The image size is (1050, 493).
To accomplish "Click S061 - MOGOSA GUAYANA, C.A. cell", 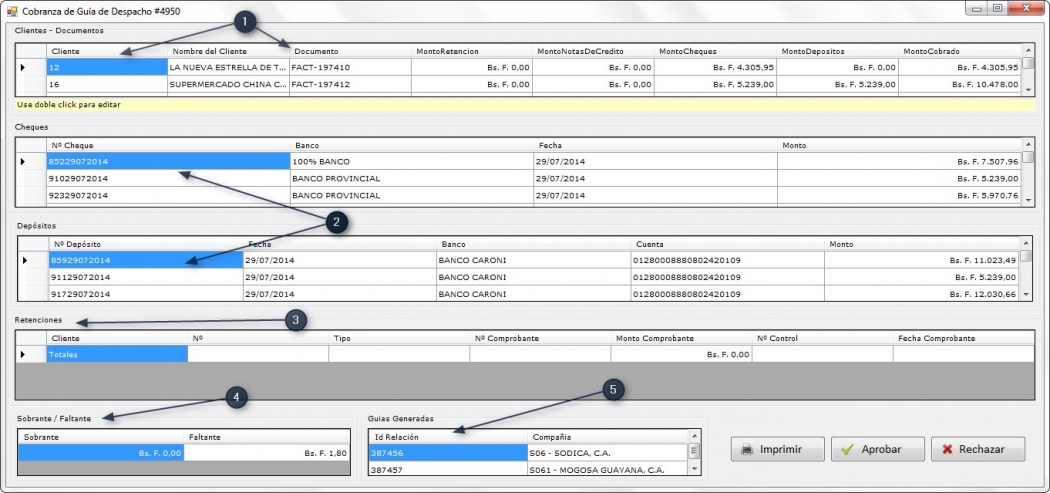I will (x=607, y=470).
